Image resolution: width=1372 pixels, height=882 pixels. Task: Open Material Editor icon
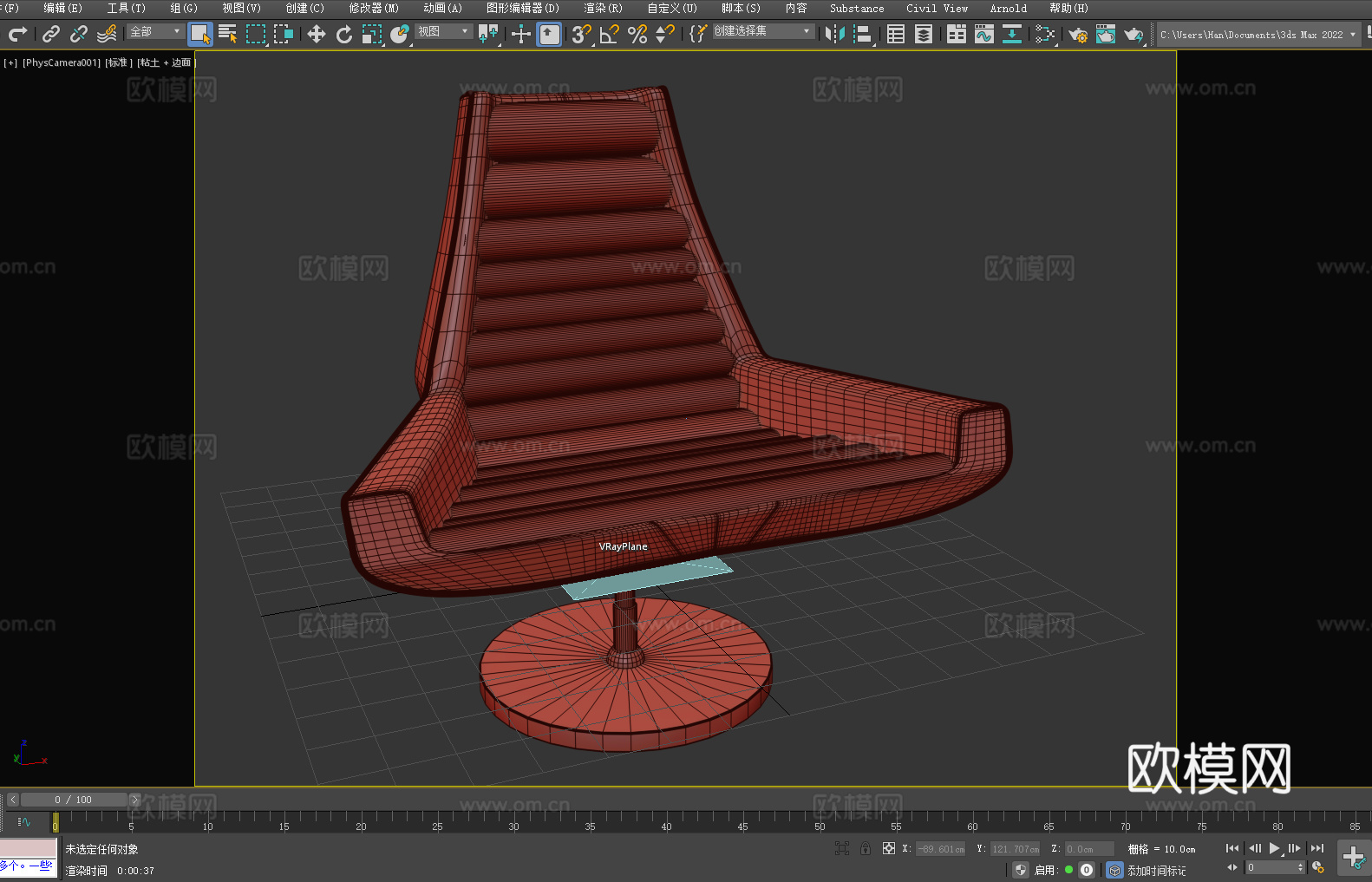1045,34
